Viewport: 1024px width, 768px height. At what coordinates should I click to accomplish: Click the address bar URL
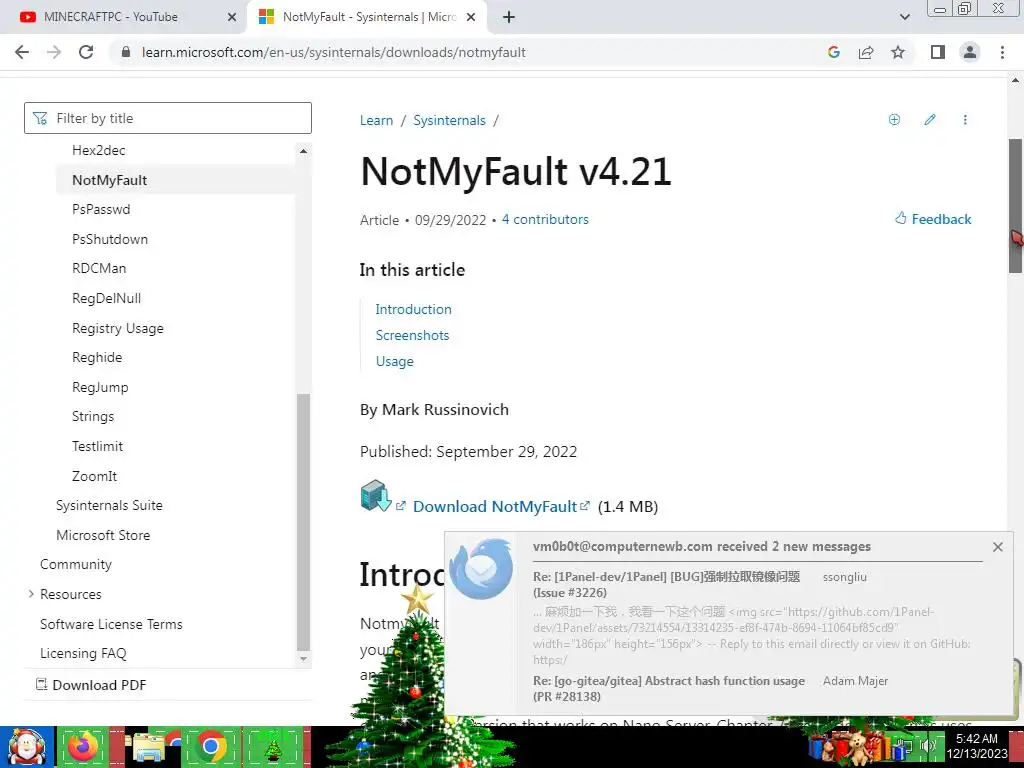click(334, 52)
